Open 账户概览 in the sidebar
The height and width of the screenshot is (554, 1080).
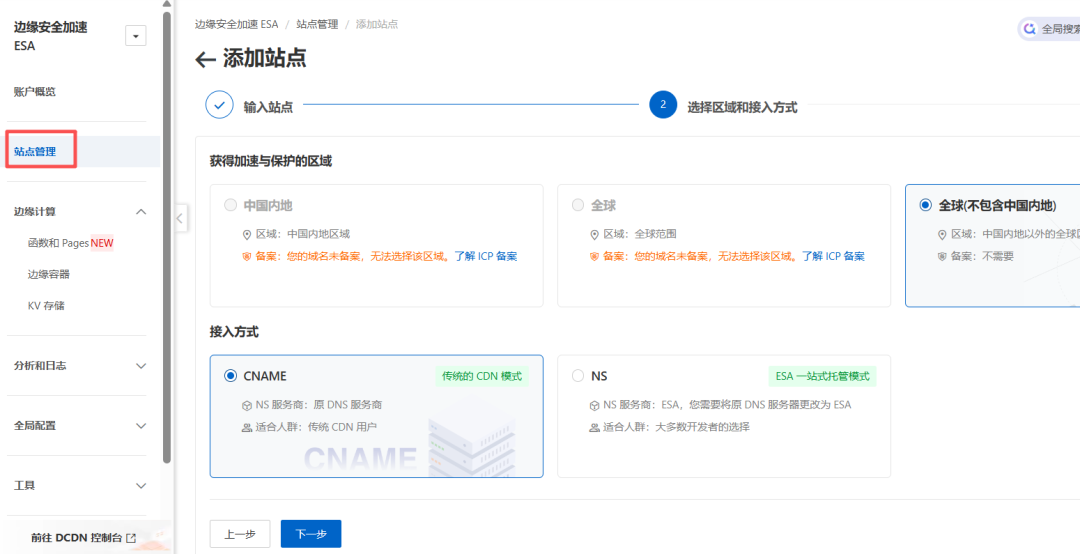(35, 92)
